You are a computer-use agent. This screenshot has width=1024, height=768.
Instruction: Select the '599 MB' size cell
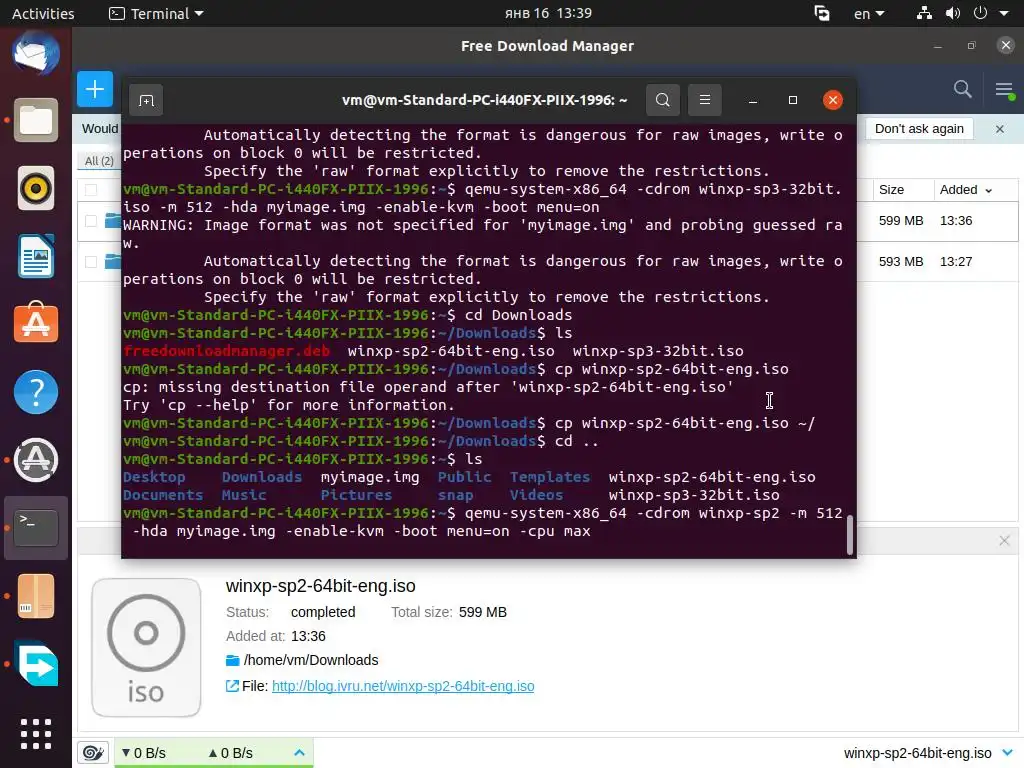click(x=901, y=221)
